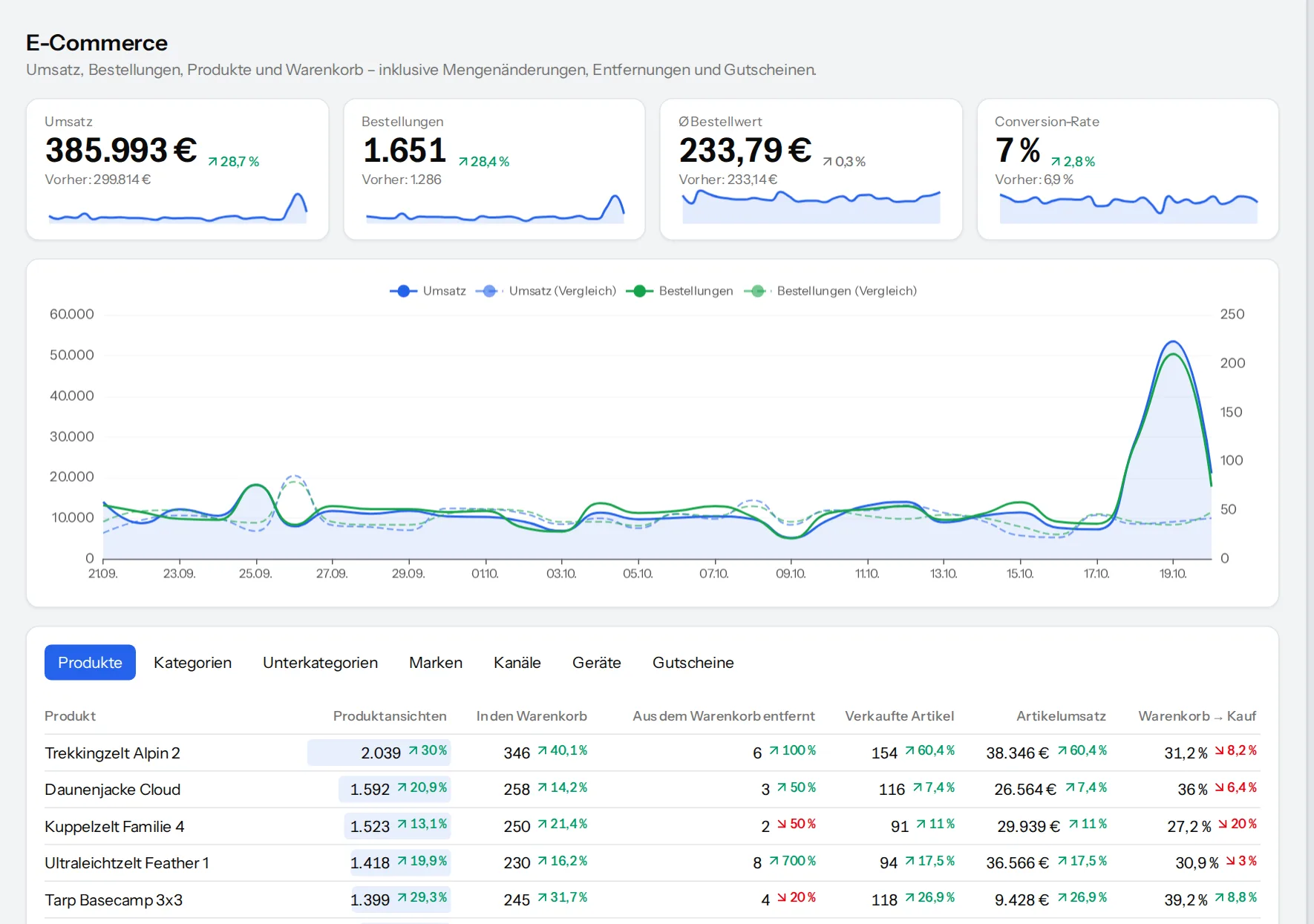This screenshot has width=1314, height=924.
Task: Open the Produkte tab
Action: click(90, 662)
